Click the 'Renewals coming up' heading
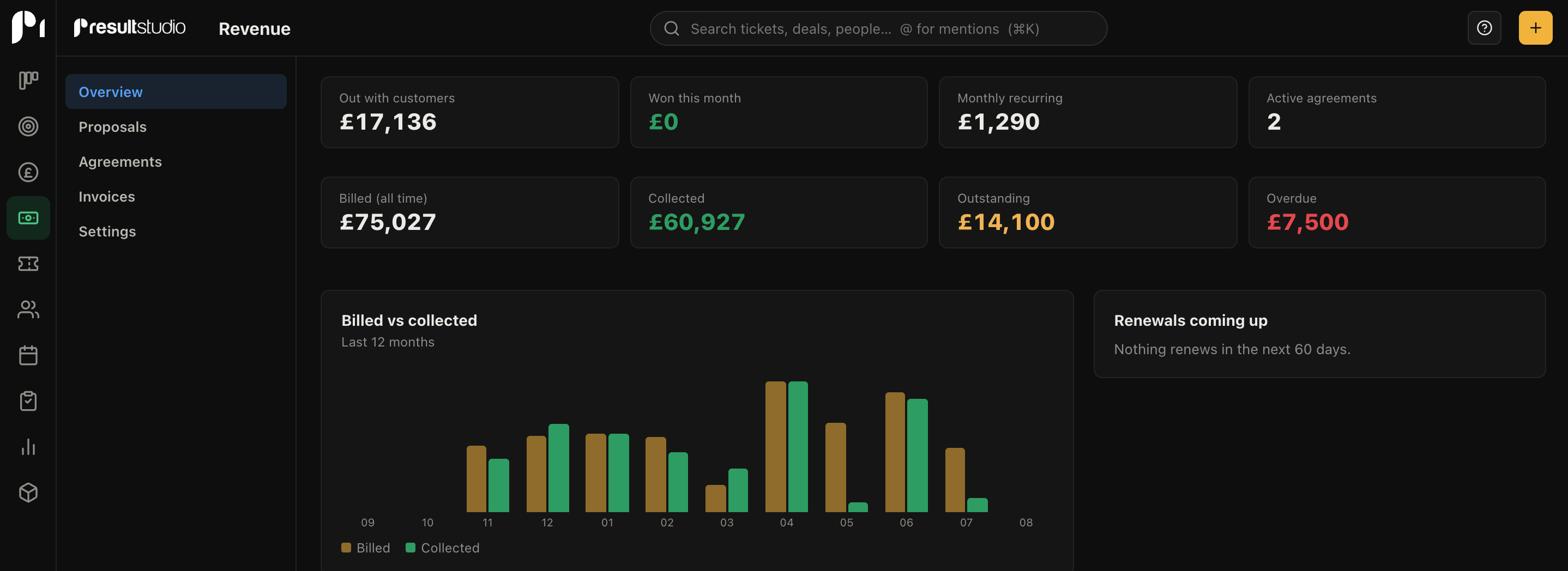 1191,320
